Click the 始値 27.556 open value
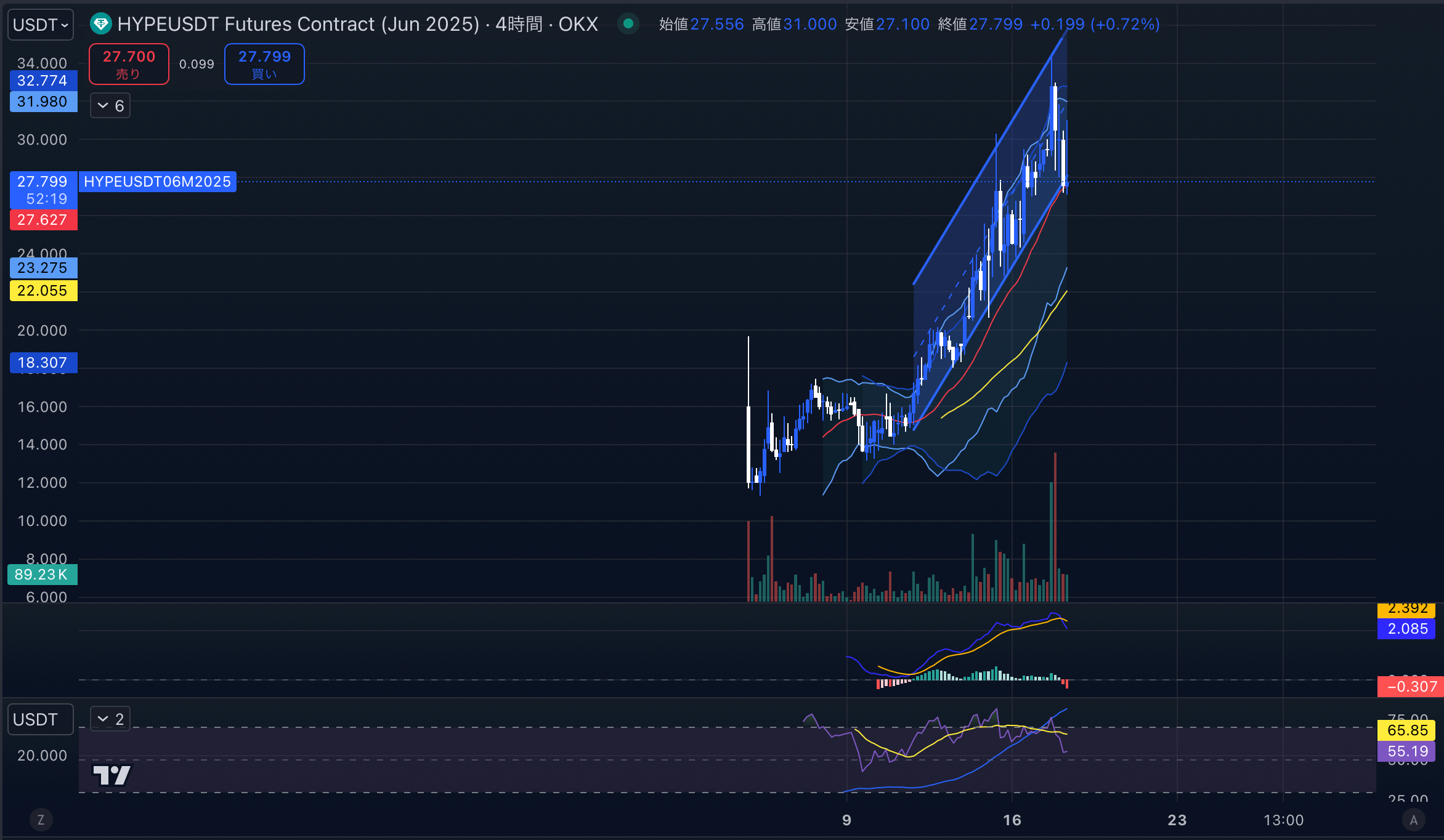 702,25
